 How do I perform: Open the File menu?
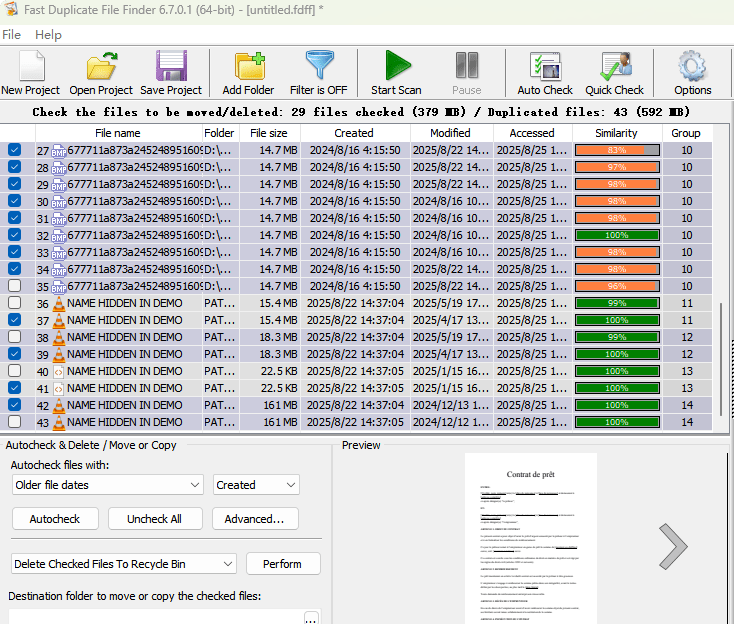(x=11, y=35)
